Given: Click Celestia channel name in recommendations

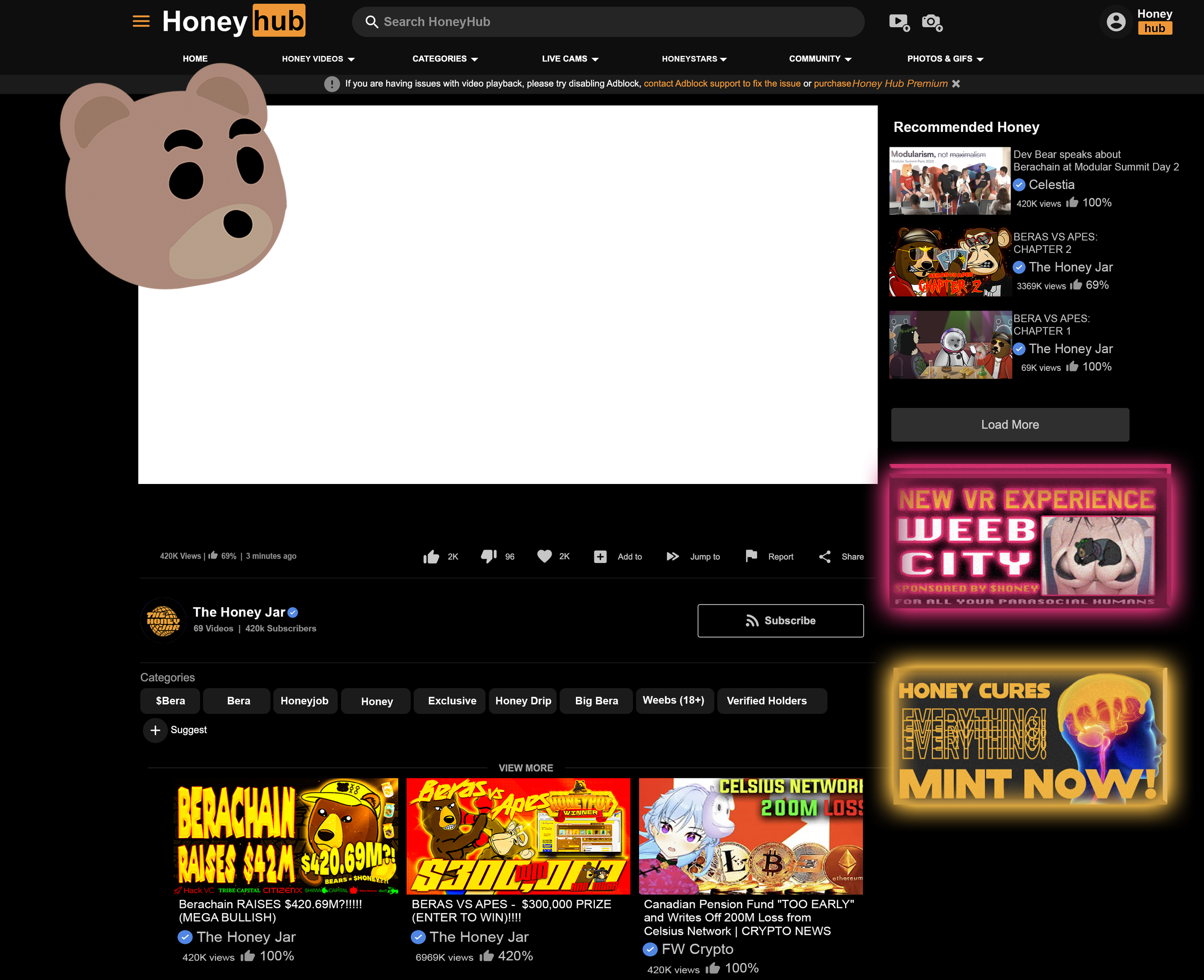Looking at the screenshot, I should [x=1051, y=184].
